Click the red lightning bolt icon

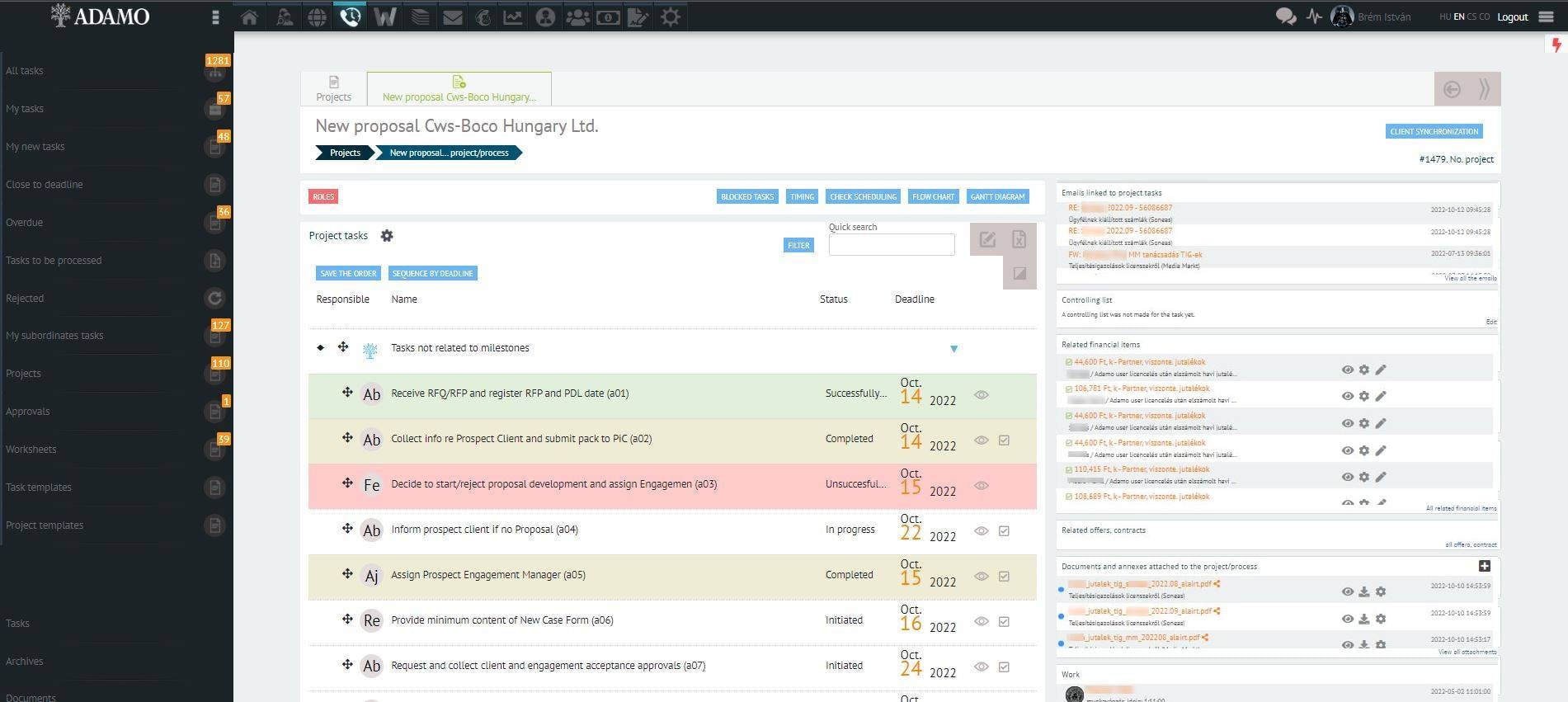pyautogui.click(x=1556, y=46)
